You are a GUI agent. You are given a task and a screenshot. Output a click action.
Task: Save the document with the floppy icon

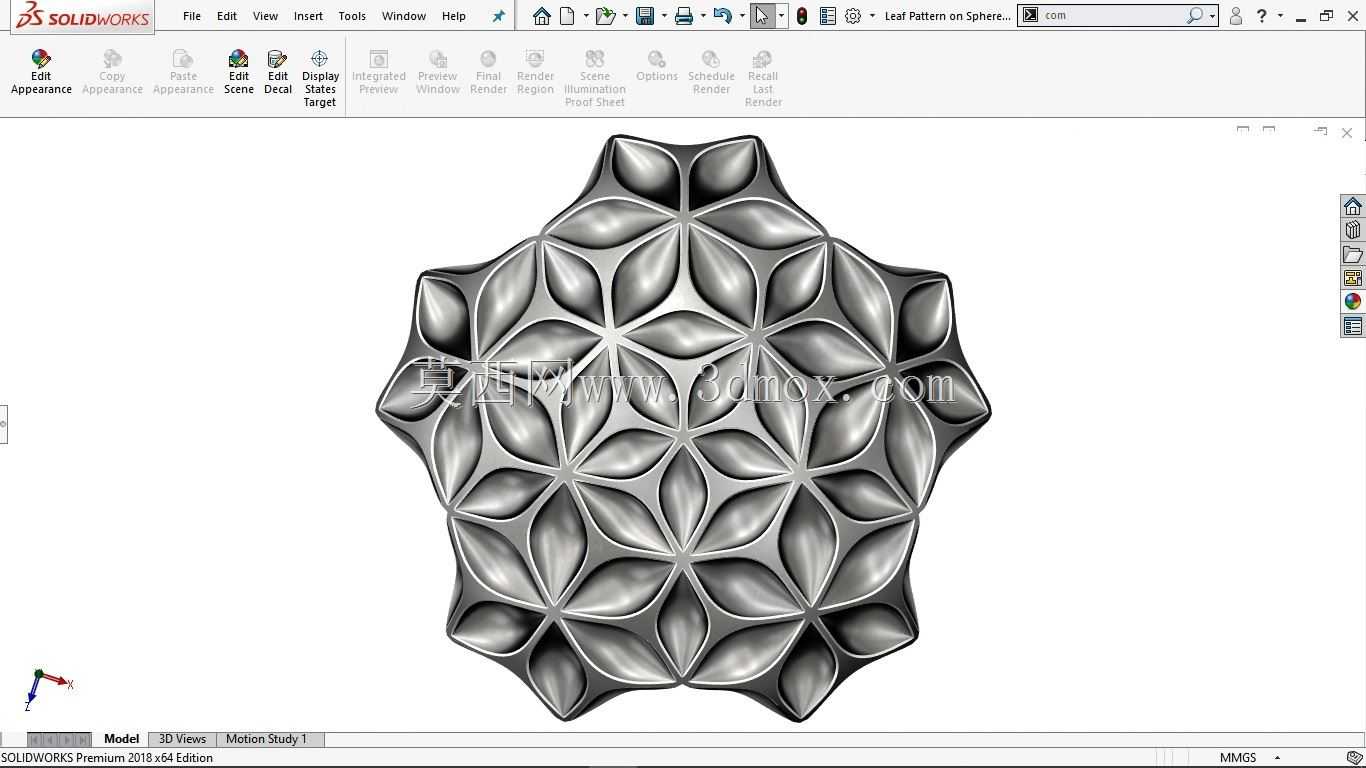coord(645,16)
